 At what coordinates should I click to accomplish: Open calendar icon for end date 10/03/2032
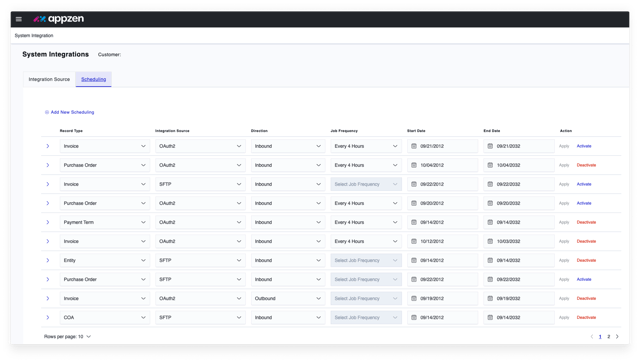(x=490, y=241)
